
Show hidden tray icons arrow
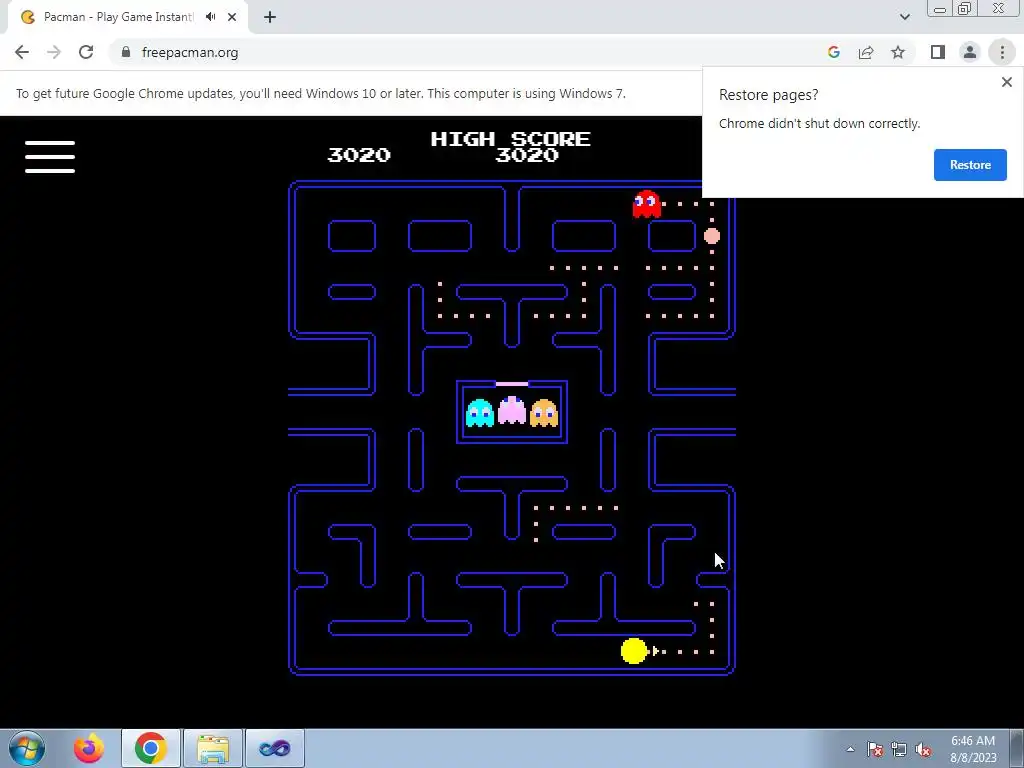pyautogui.click(x=850, y=749)
